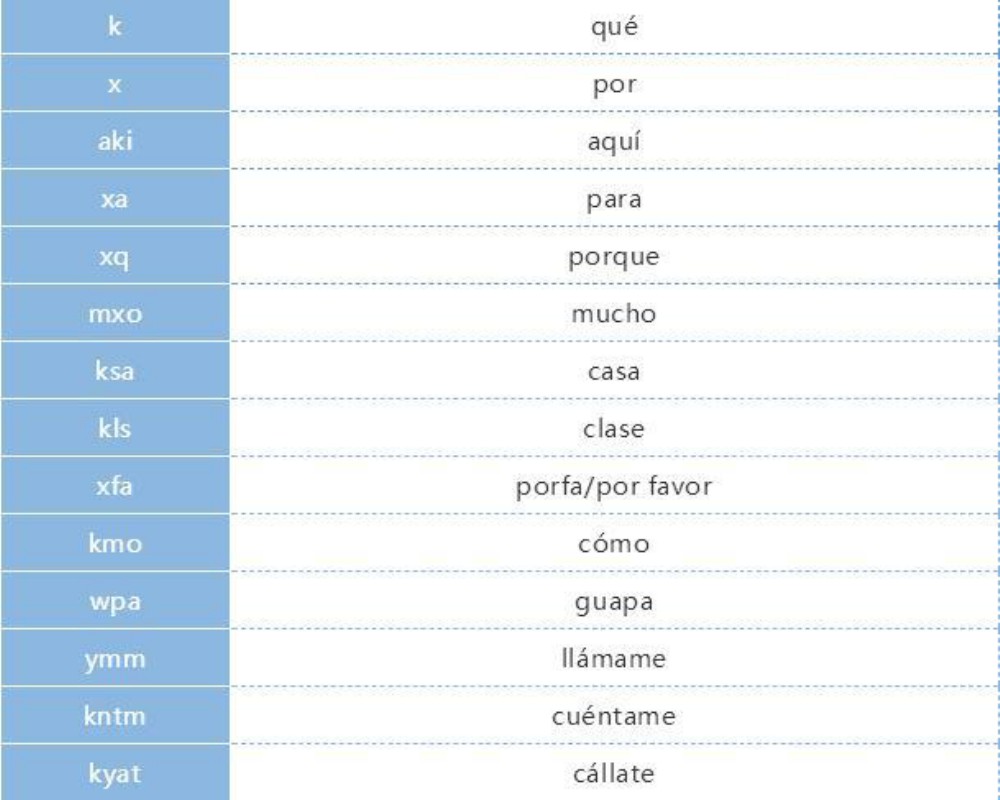
Task: Click the word 'porque'
Action: pos(615,257)
